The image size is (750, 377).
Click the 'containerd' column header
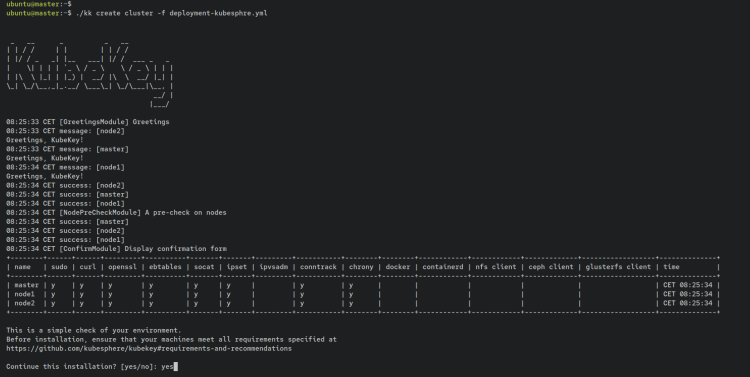[442, 267]
